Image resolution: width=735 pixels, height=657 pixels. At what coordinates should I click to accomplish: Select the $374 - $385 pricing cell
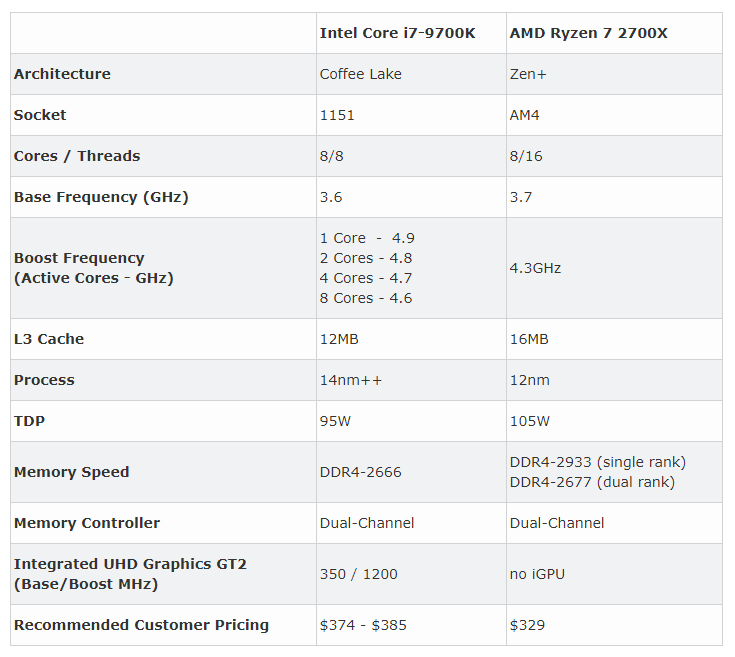363,625
